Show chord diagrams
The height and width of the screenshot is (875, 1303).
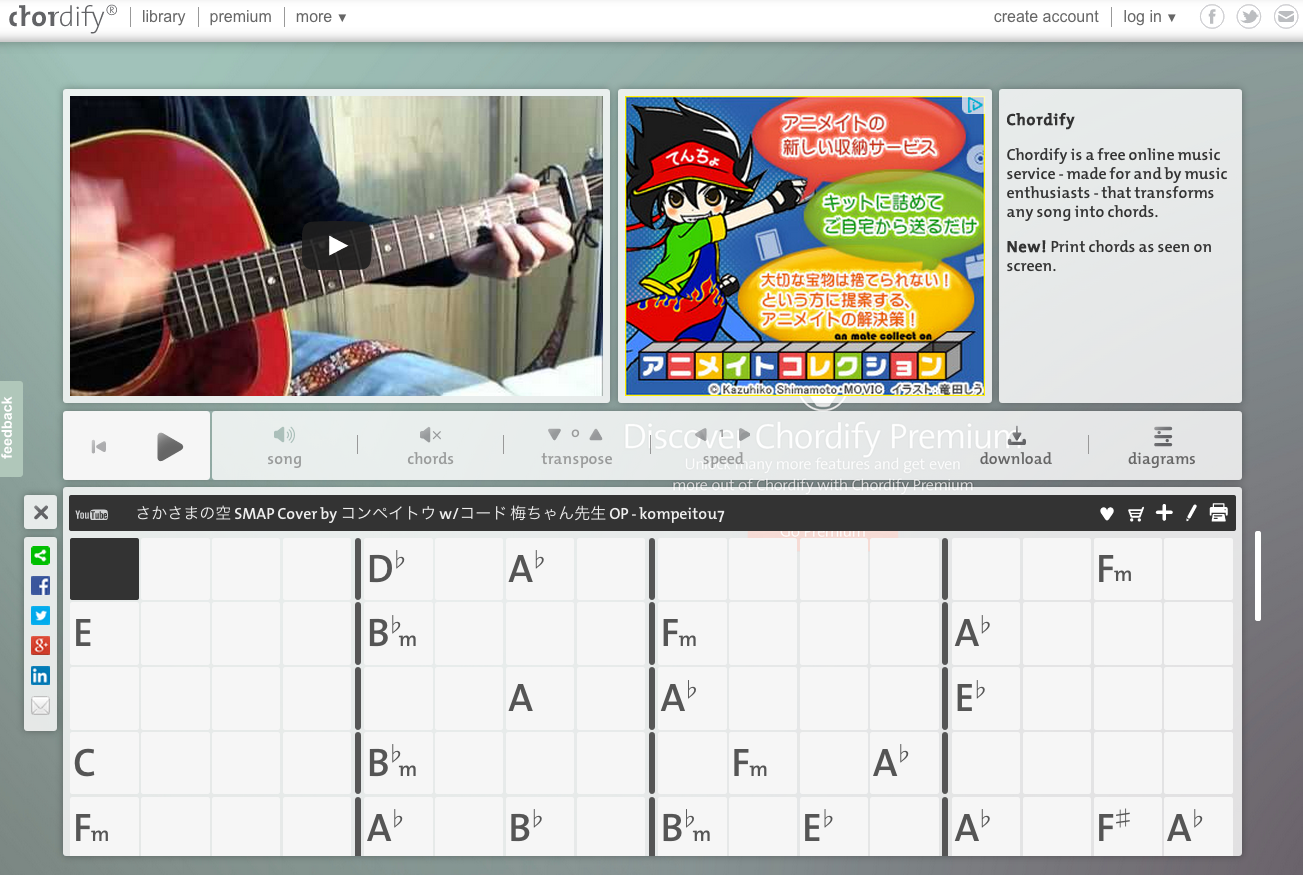[x=1162, y=446]
